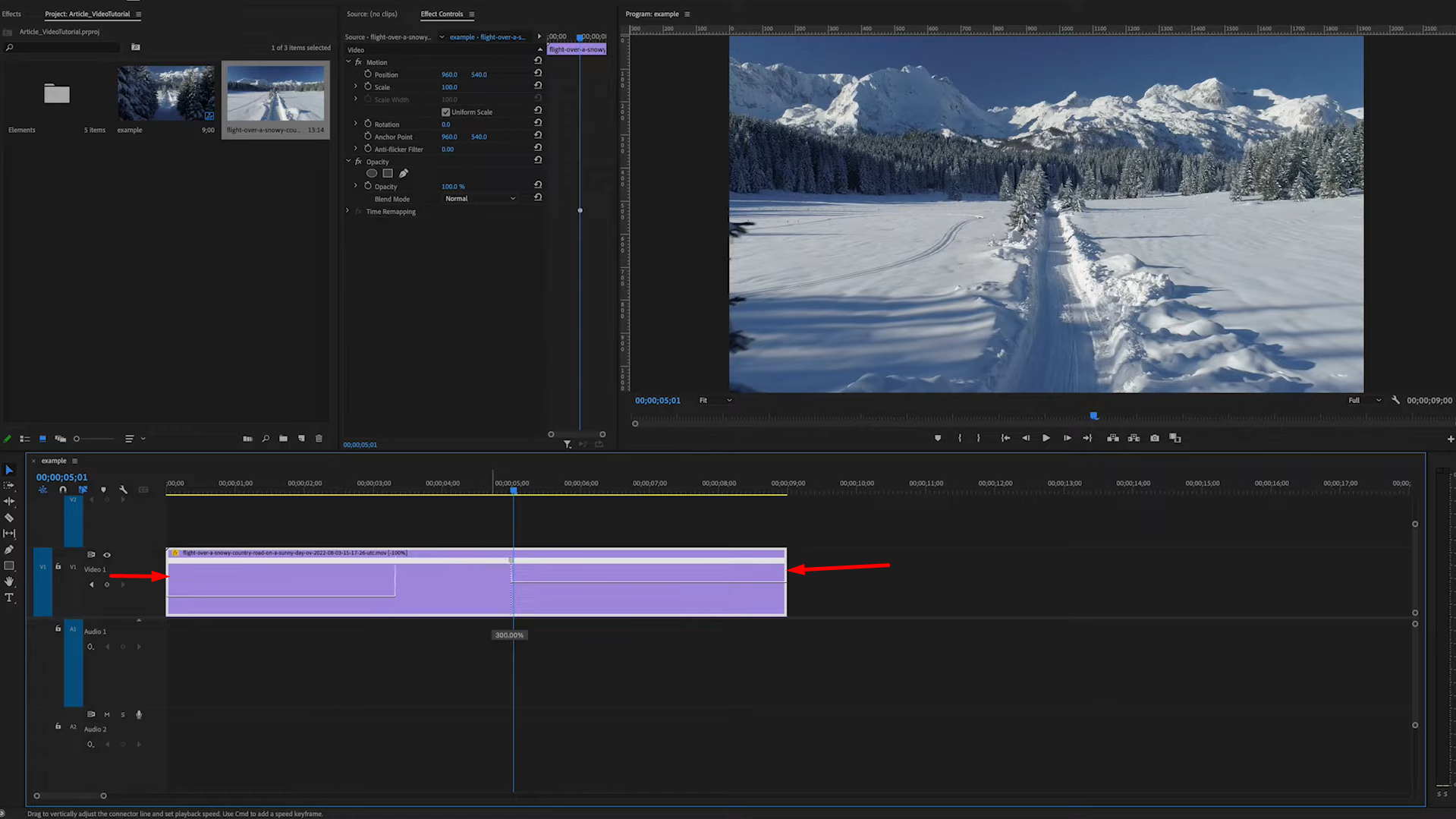Switch to the Effect Controls tab
Screen dimensions: 1456x819
pyautogui.click(x=441, y=14)
